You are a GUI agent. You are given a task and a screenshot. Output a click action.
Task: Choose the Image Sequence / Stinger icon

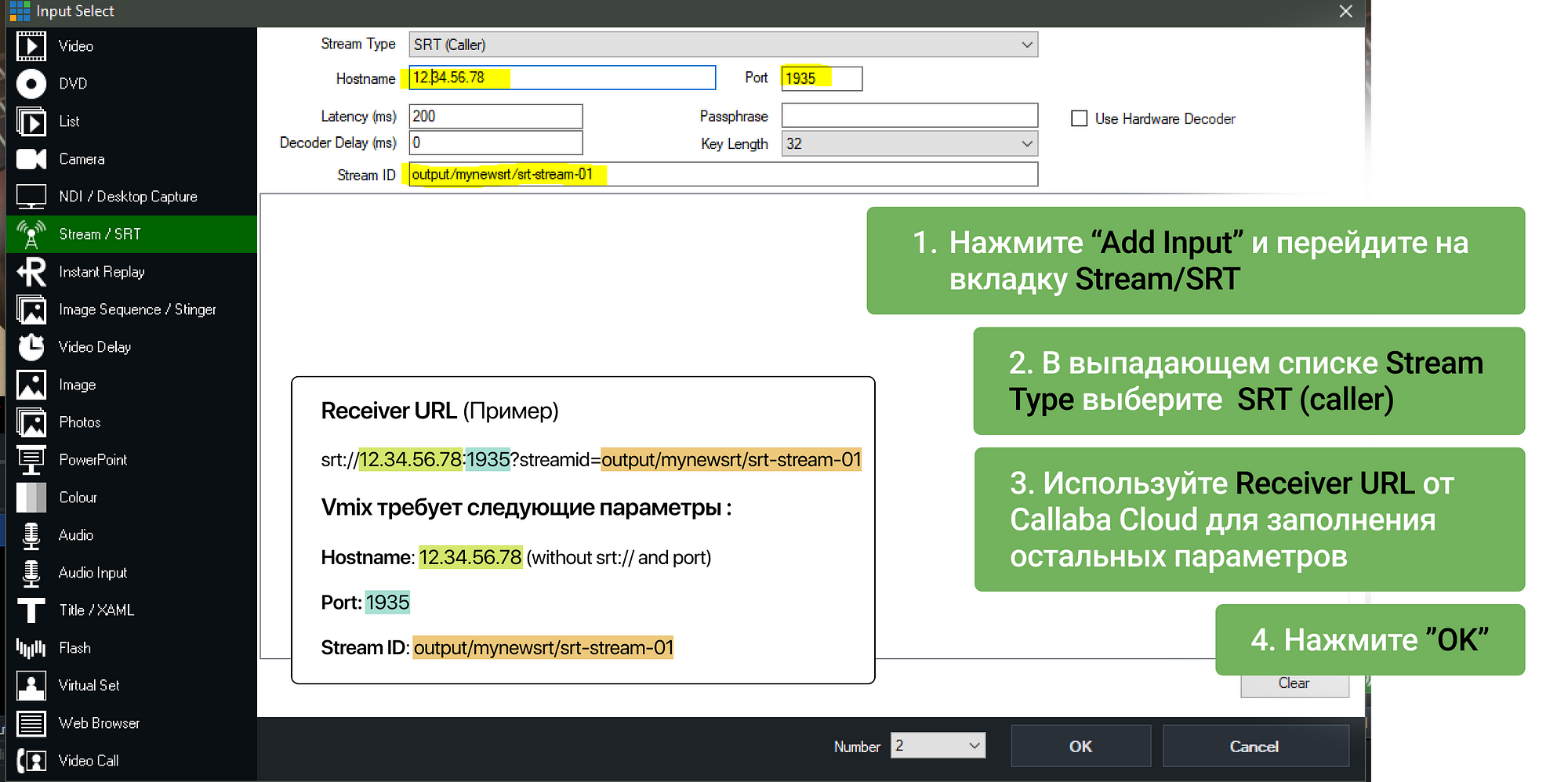click(x=31, y=310)
